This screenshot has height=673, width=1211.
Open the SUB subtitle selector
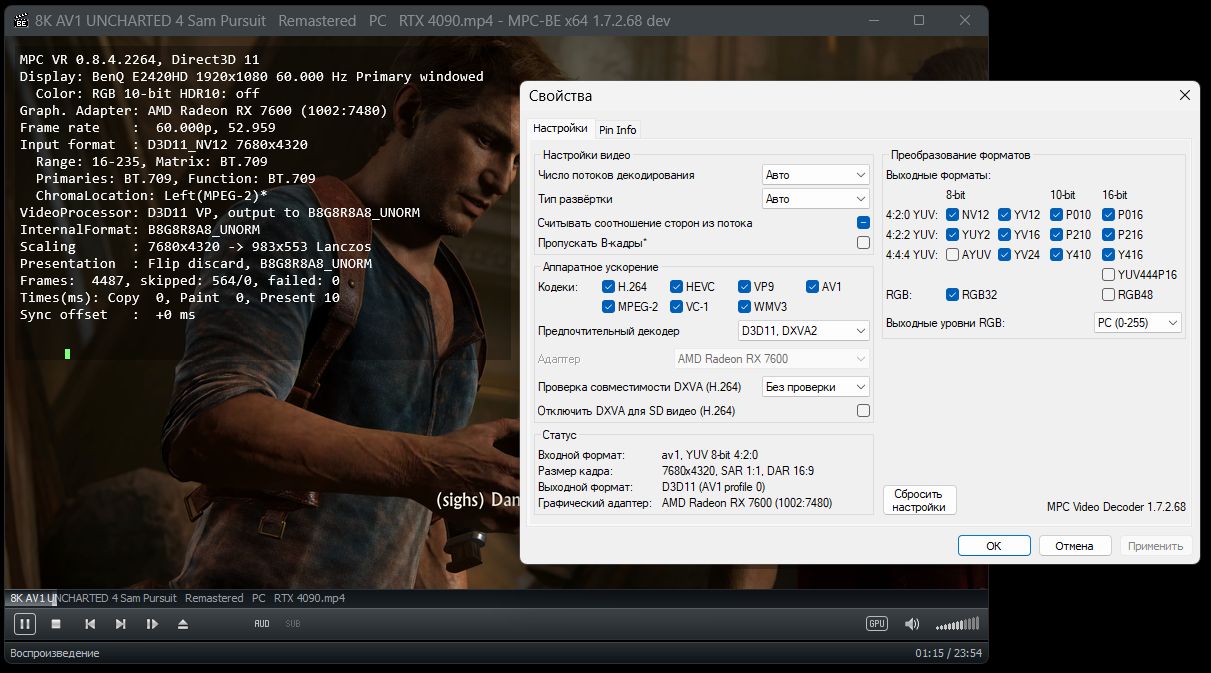(292, 624)
